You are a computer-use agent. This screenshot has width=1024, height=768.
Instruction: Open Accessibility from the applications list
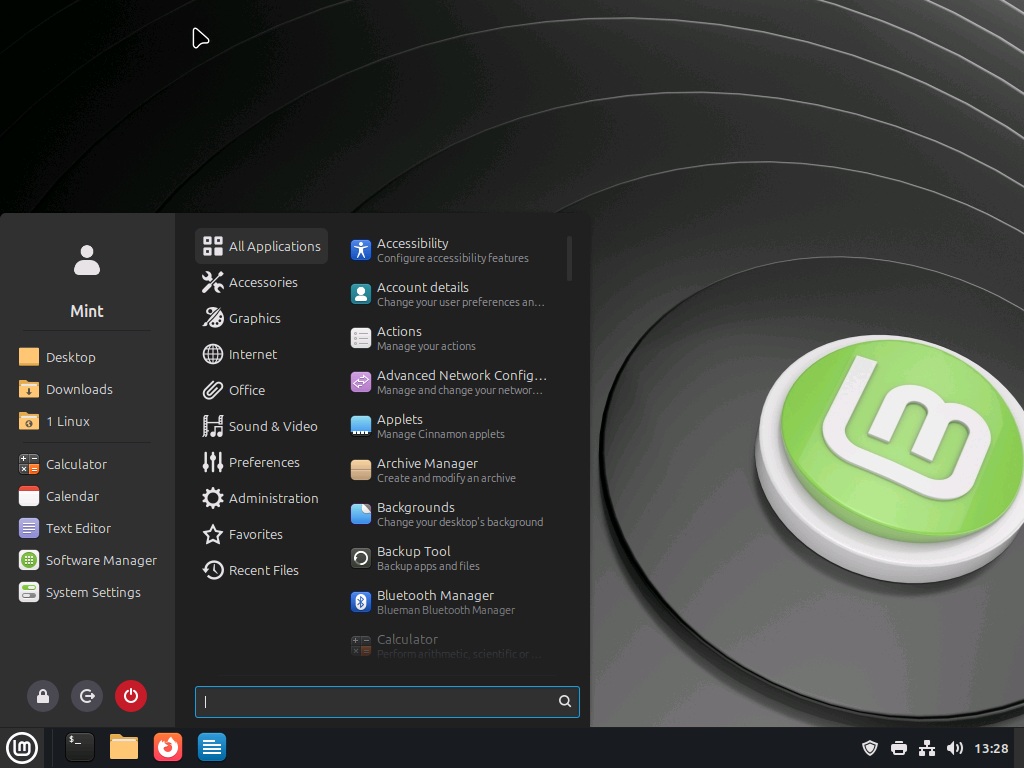tap(452, 250)
